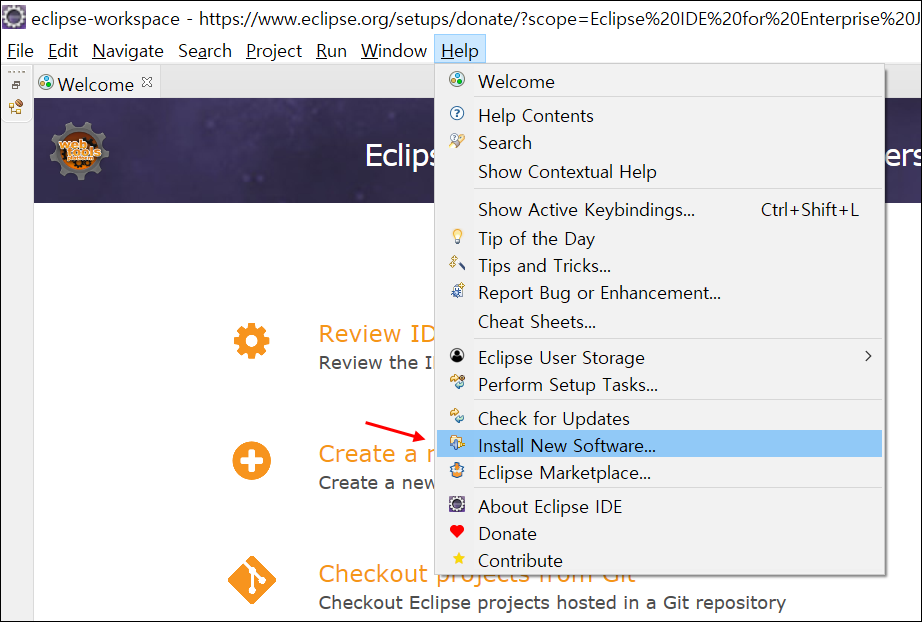This screenshot has width=922, height=622.
Task: Open the Run menu
Action: pyautogui.click(x=331, y=51)
